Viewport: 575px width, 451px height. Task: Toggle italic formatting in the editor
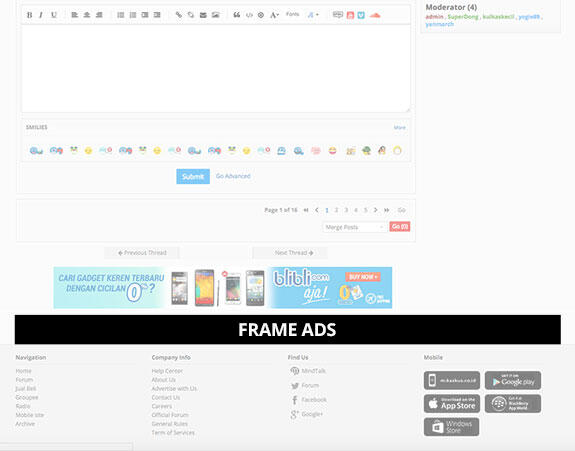(41, 15)
